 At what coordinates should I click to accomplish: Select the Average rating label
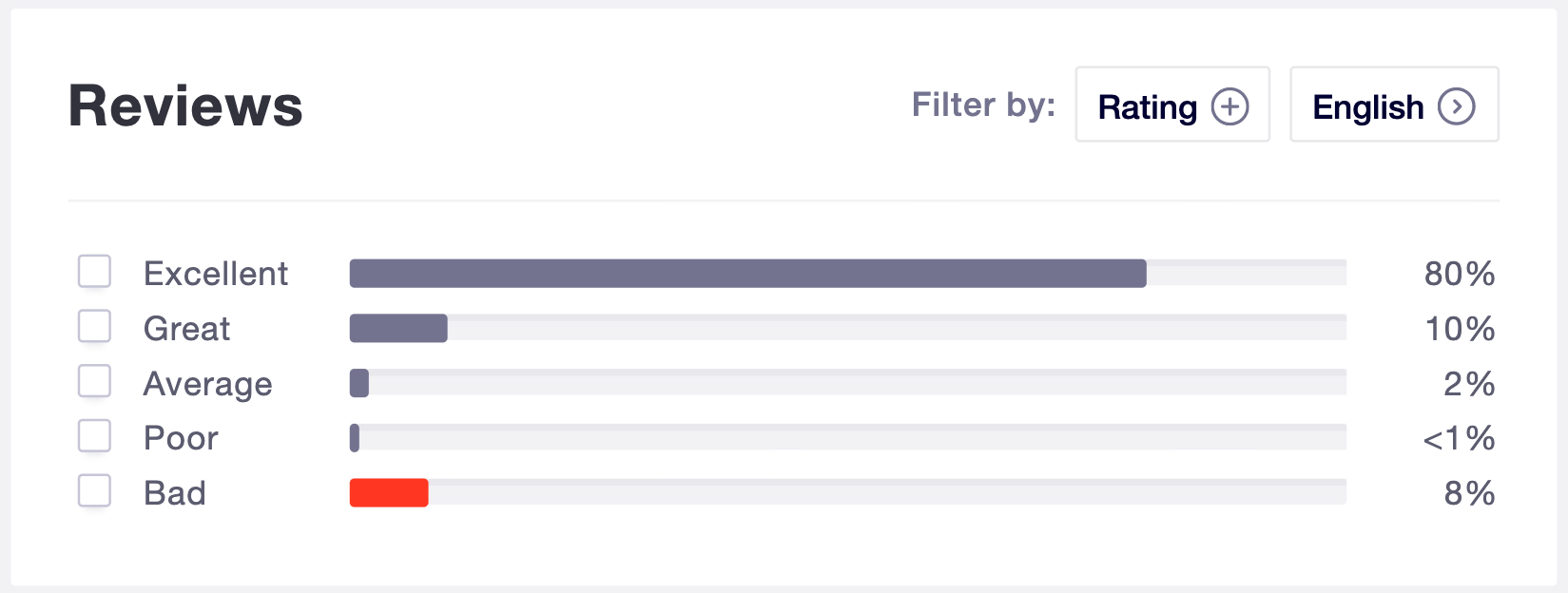[x=208, y=384]
